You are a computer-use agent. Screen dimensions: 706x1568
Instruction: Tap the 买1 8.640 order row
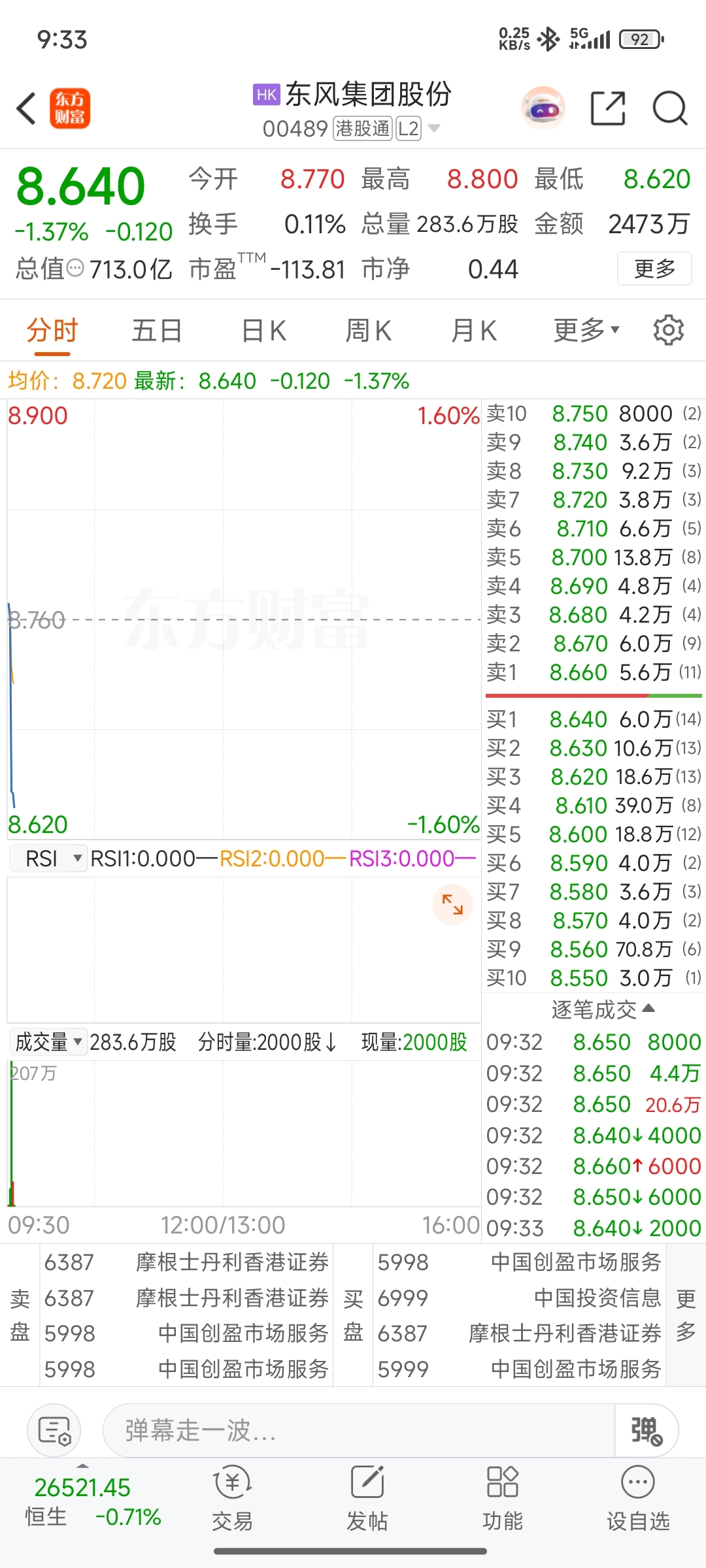pos(594,719)
